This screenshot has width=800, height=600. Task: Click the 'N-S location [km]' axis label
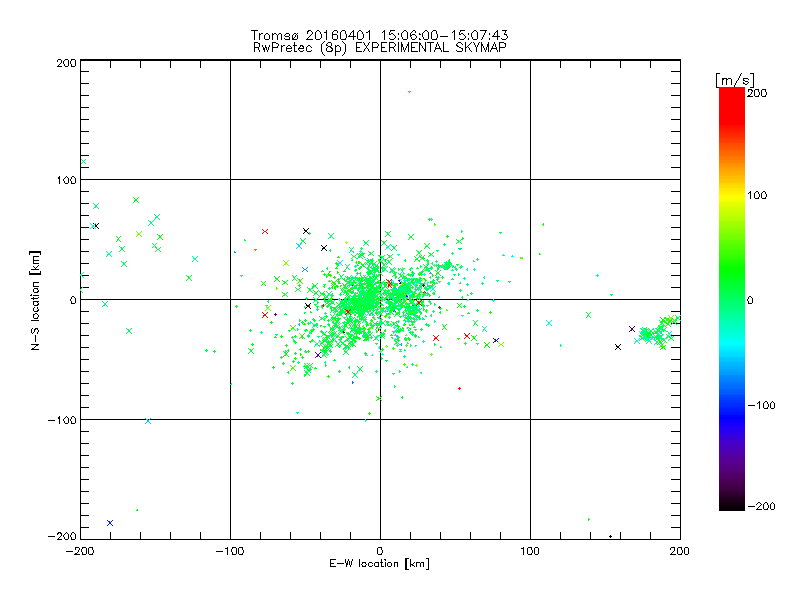coord(35,300)
